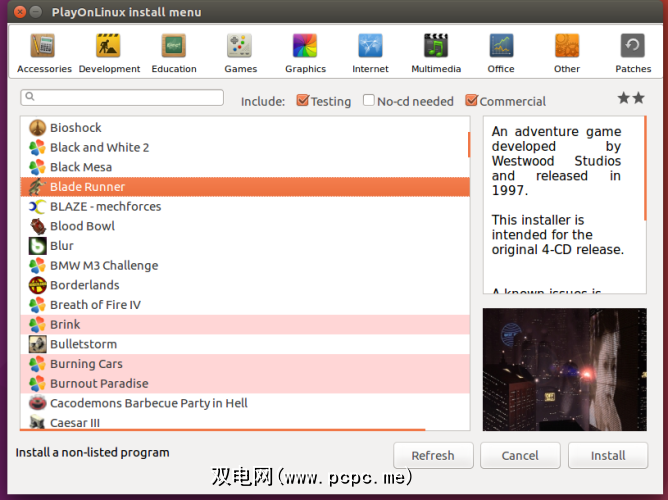Click the Blood Bowl icon
Screen dimensions: 668x500
click(37, 226)
